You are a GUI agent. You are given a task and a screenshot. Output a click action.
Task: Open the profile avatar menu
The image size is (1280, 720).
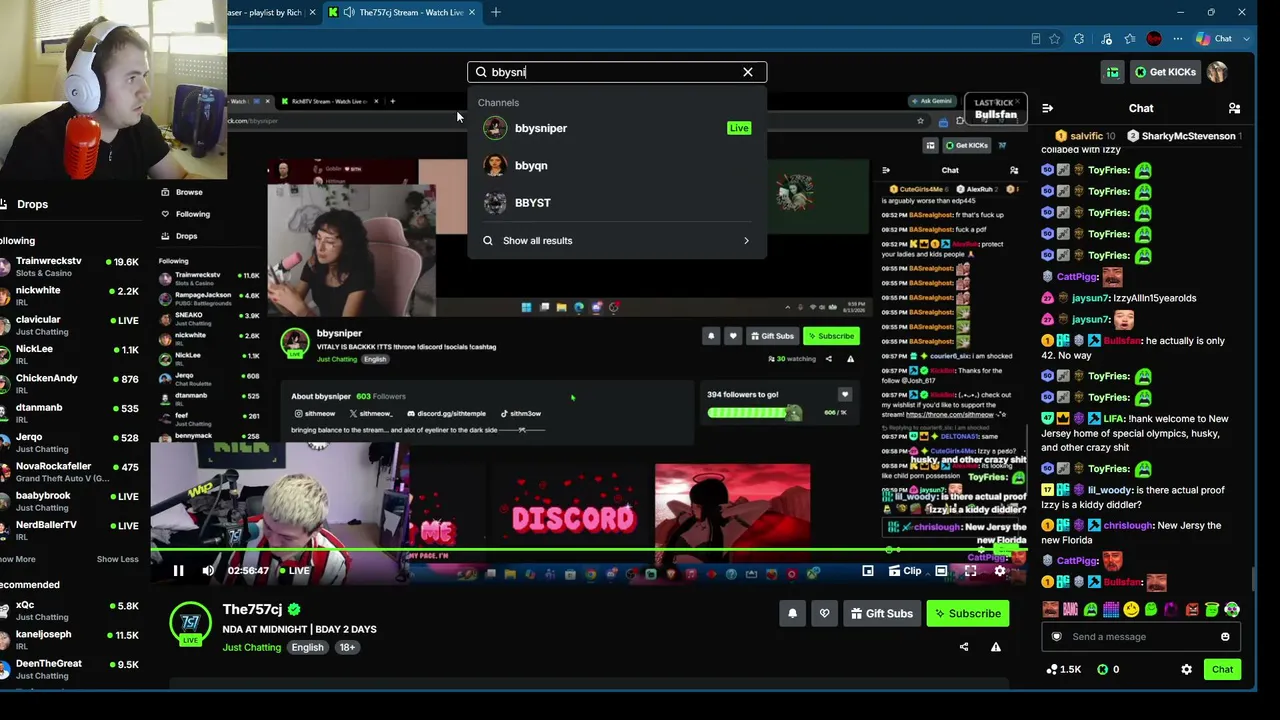click(1217, 72)
